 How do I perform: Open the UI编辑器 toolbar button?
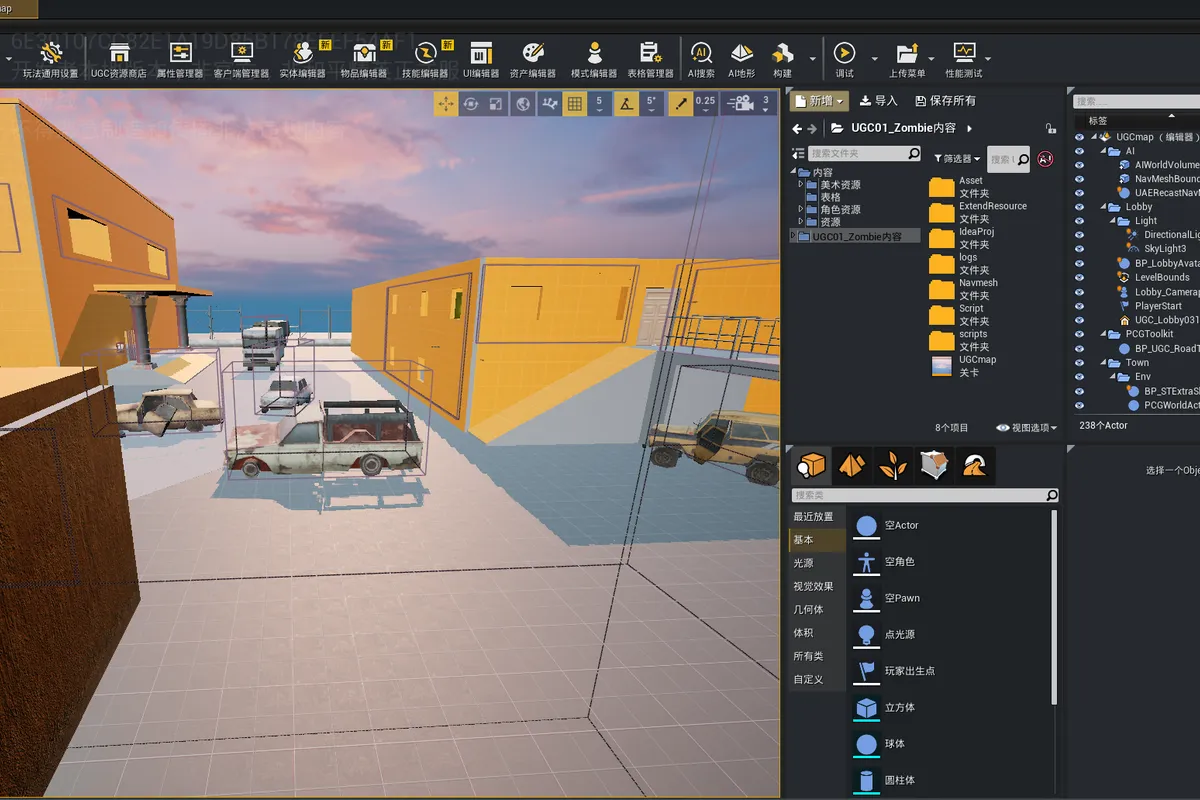pos(481,58)
